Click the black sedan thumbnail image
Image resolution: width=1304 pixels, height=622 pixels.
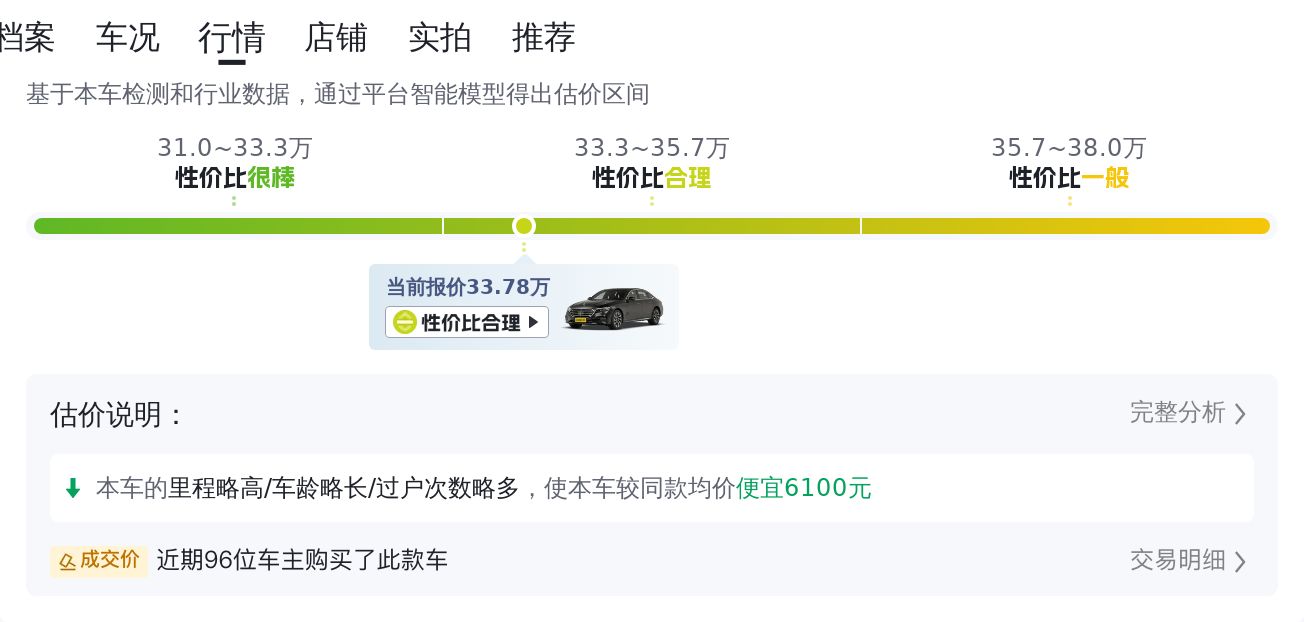point(613,308)
